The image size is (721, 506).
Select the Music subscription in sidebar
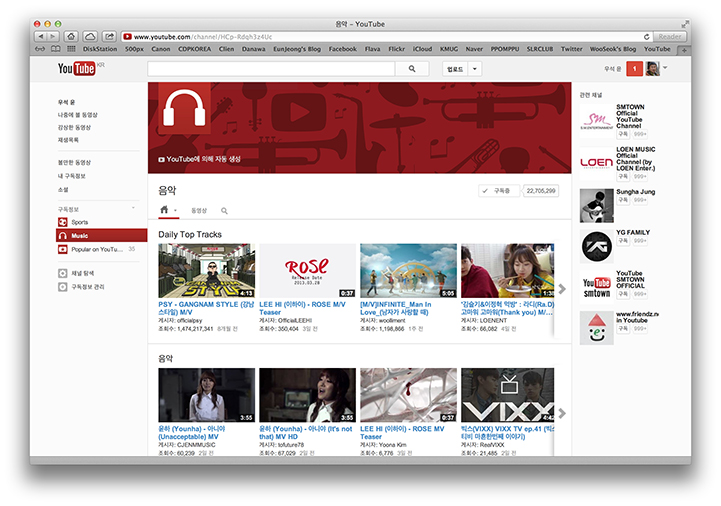pos(101,236)
